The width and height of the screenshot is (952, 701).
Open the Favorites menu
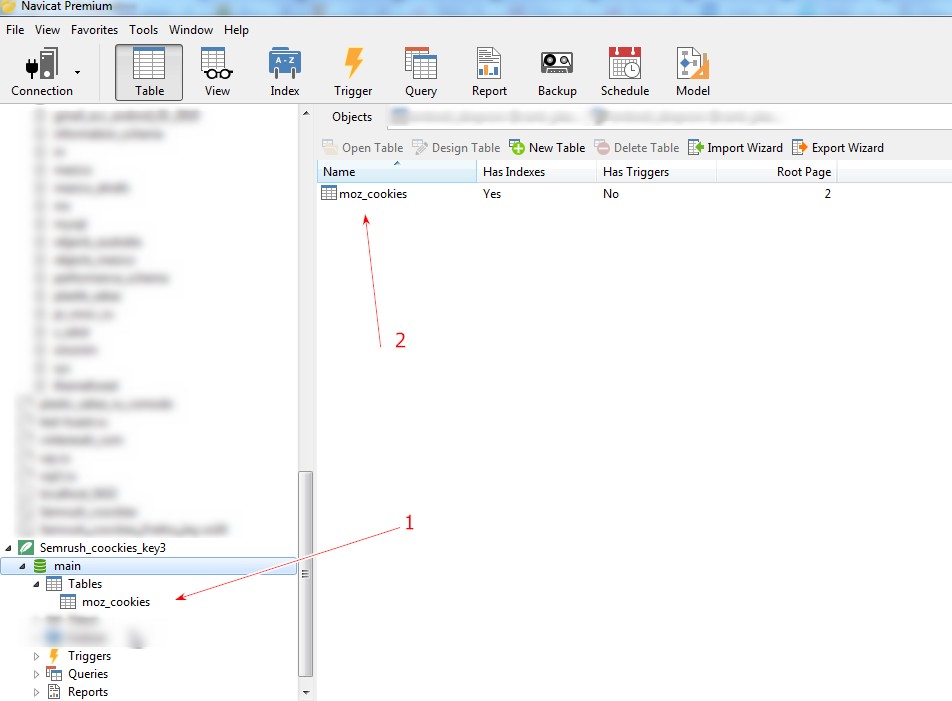pos(94,30)
